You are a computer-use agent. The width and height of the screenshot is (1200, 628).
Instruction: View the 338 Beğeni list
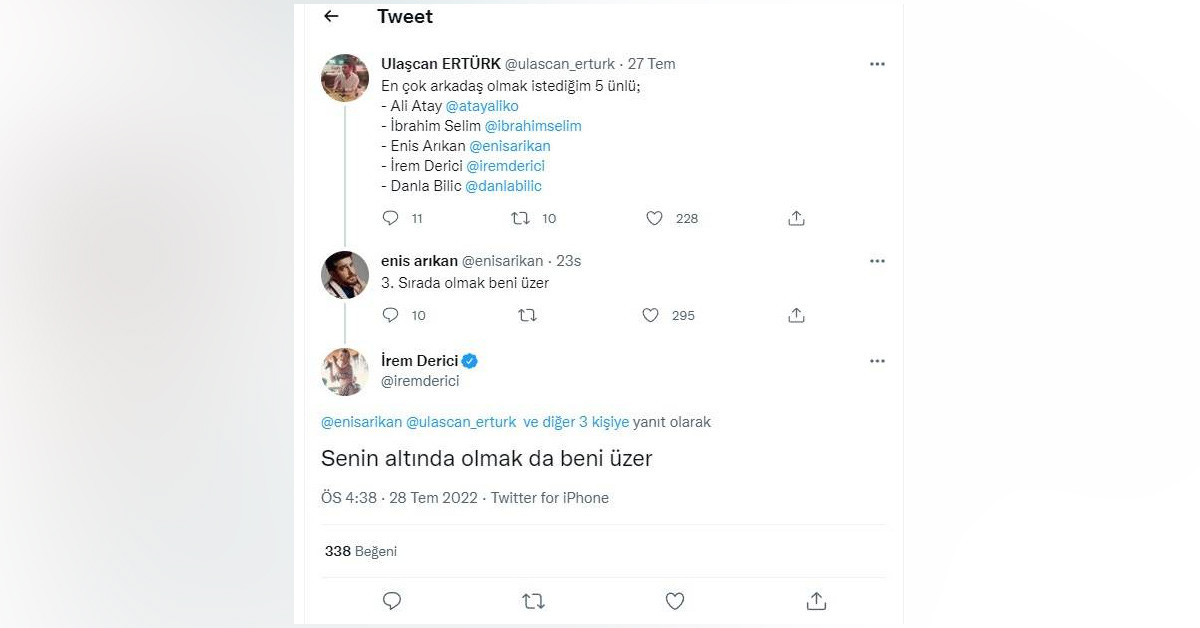click(x=360, y=550)
